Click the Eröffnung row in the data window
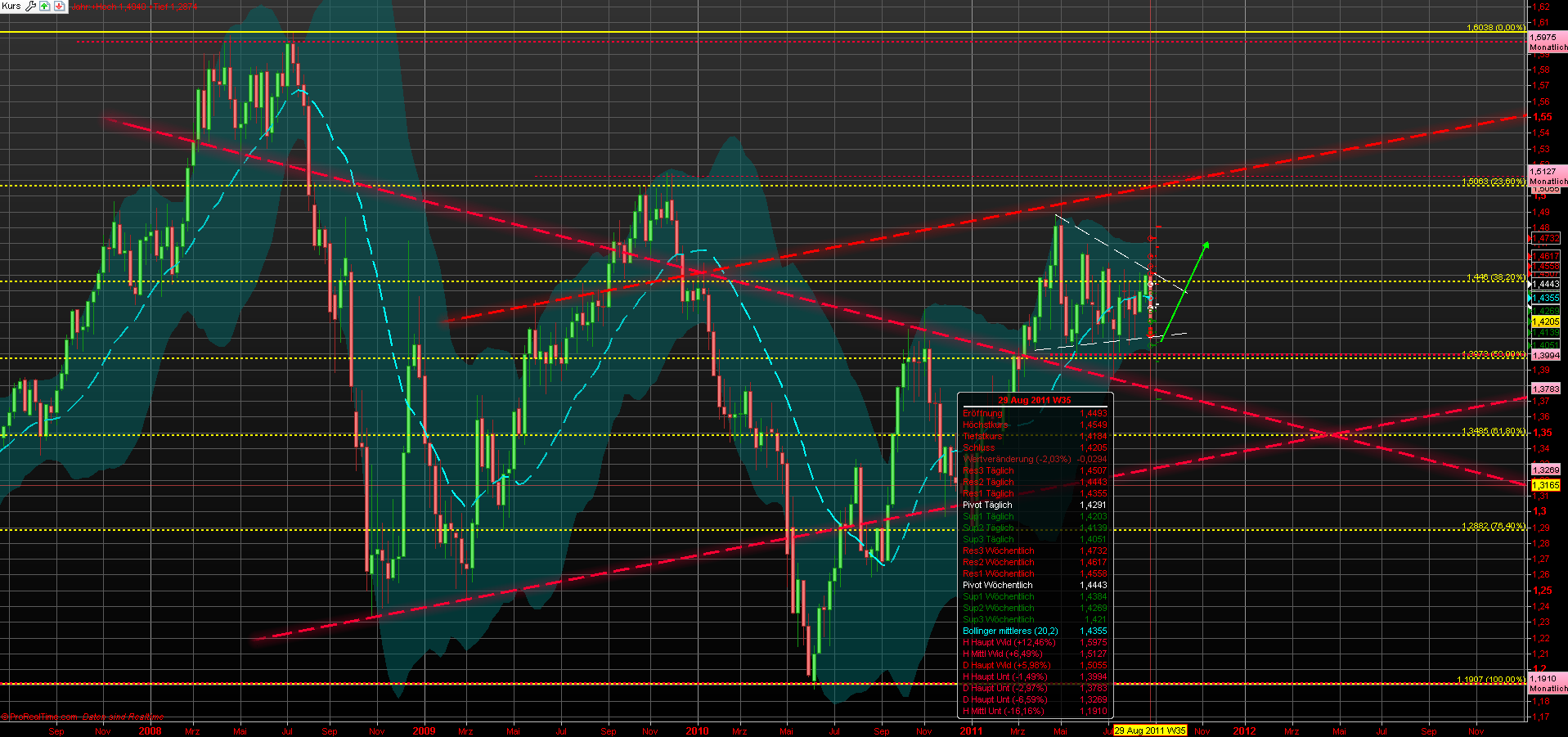The image size is (1568, 737). click(983, 413)
